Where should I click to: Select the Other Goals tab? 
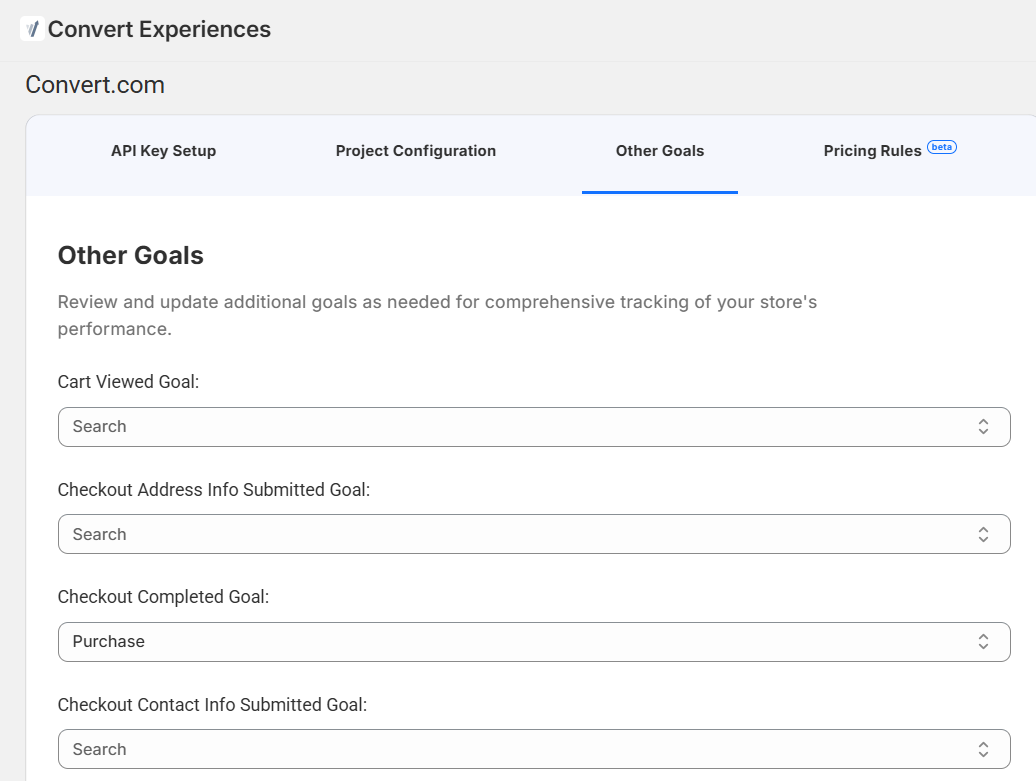tap(660, 151)
